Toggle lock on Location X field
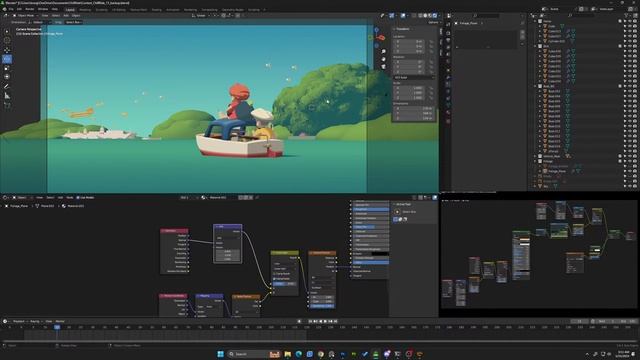 point(431,41)
